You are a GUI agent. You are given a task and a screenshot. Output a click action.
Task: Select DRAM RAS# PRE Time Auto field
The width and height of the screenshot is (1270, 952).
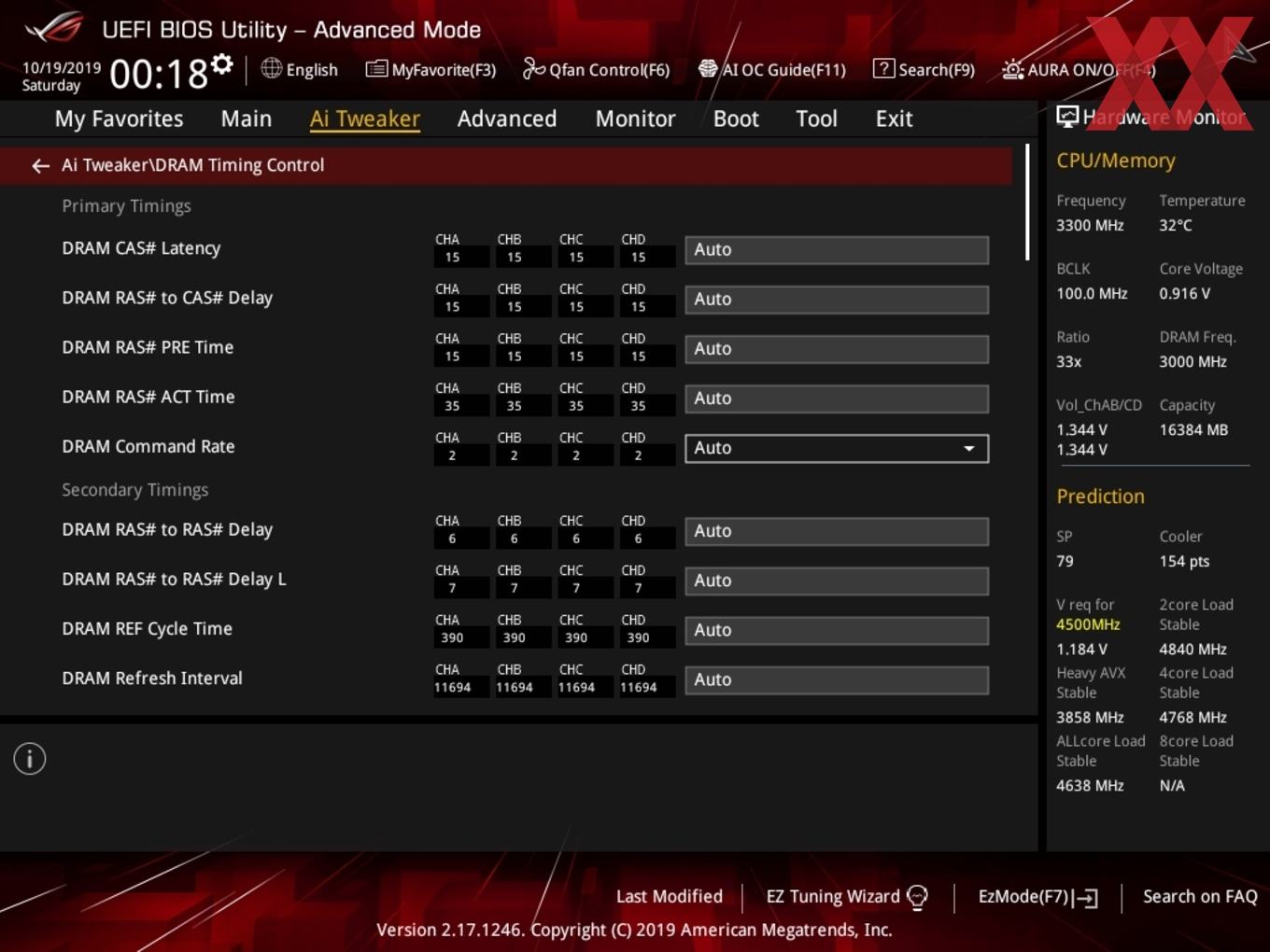[x=837, y=349]
